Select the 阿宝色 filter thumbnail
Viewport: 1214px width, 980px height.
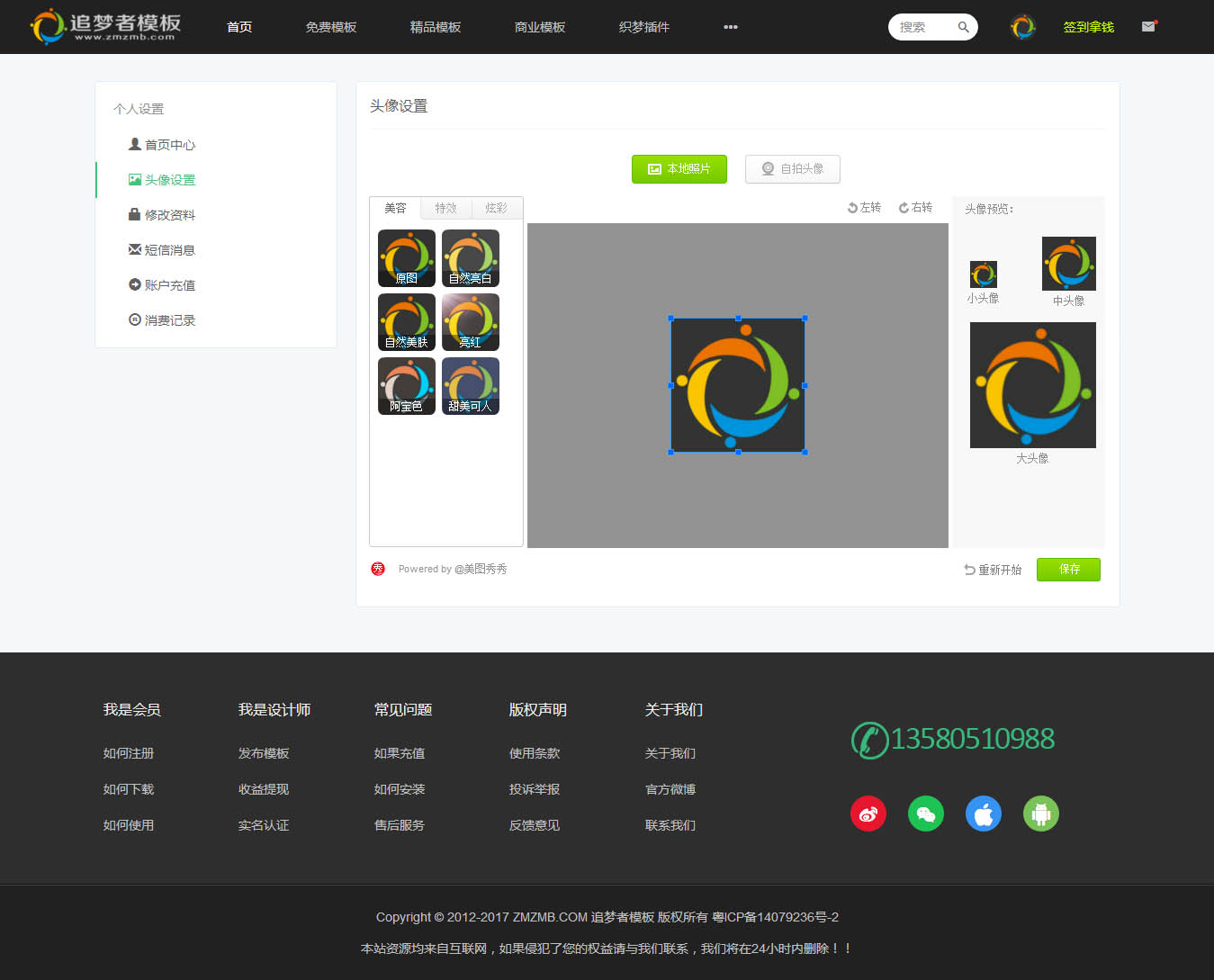click(406, 386)
